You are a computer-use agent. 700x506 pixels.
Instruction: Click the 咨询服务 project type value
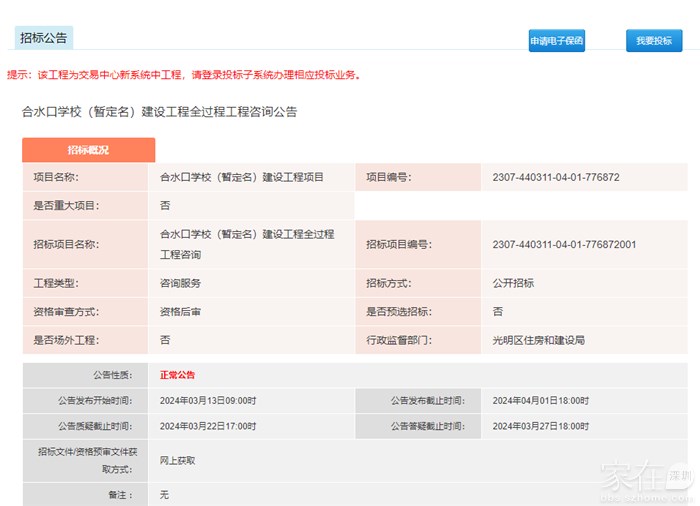click(180, 283)
